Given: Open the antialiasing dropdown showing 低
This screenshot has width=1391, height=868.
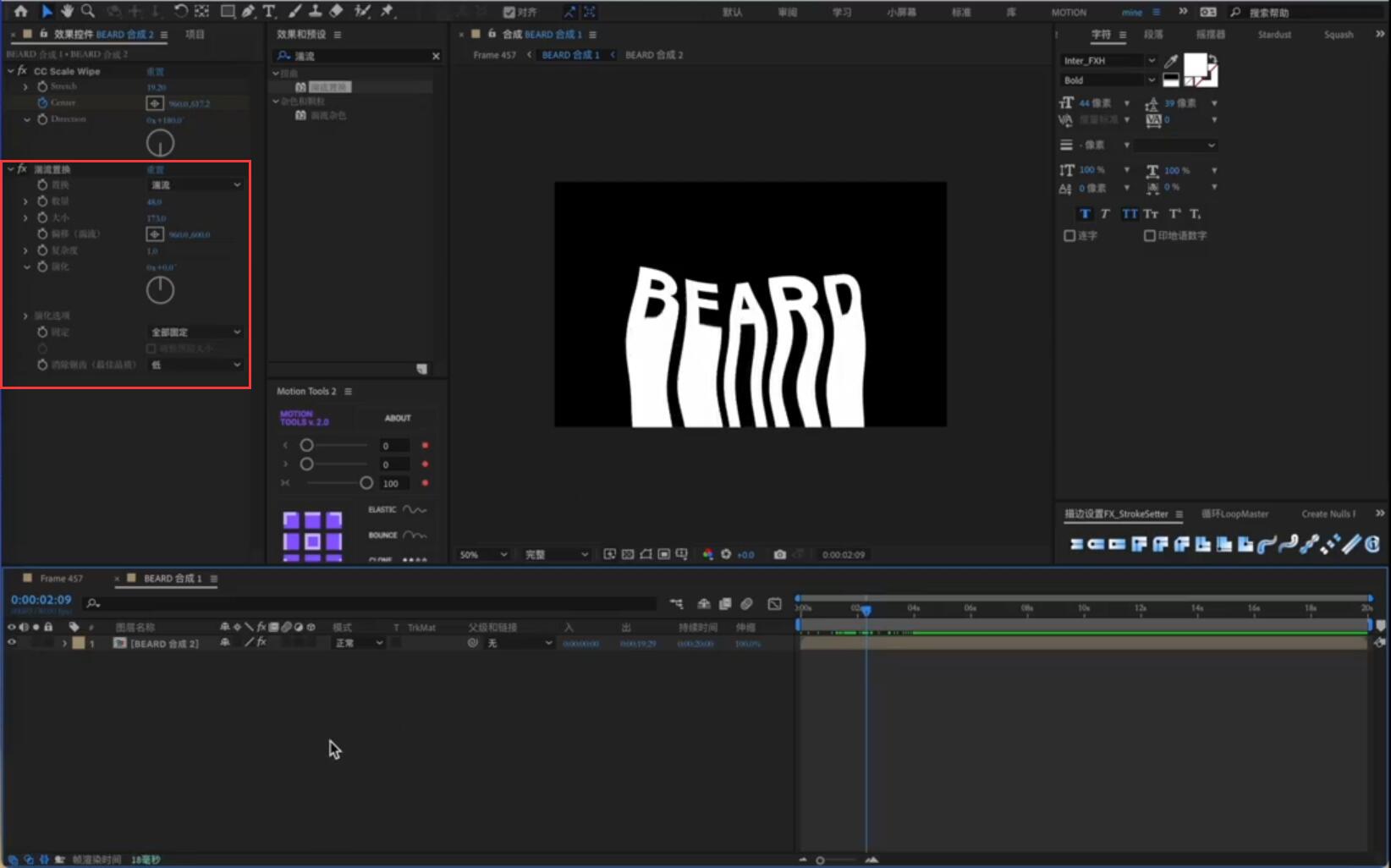Looking at the screenshot, I should click(195, 365).
